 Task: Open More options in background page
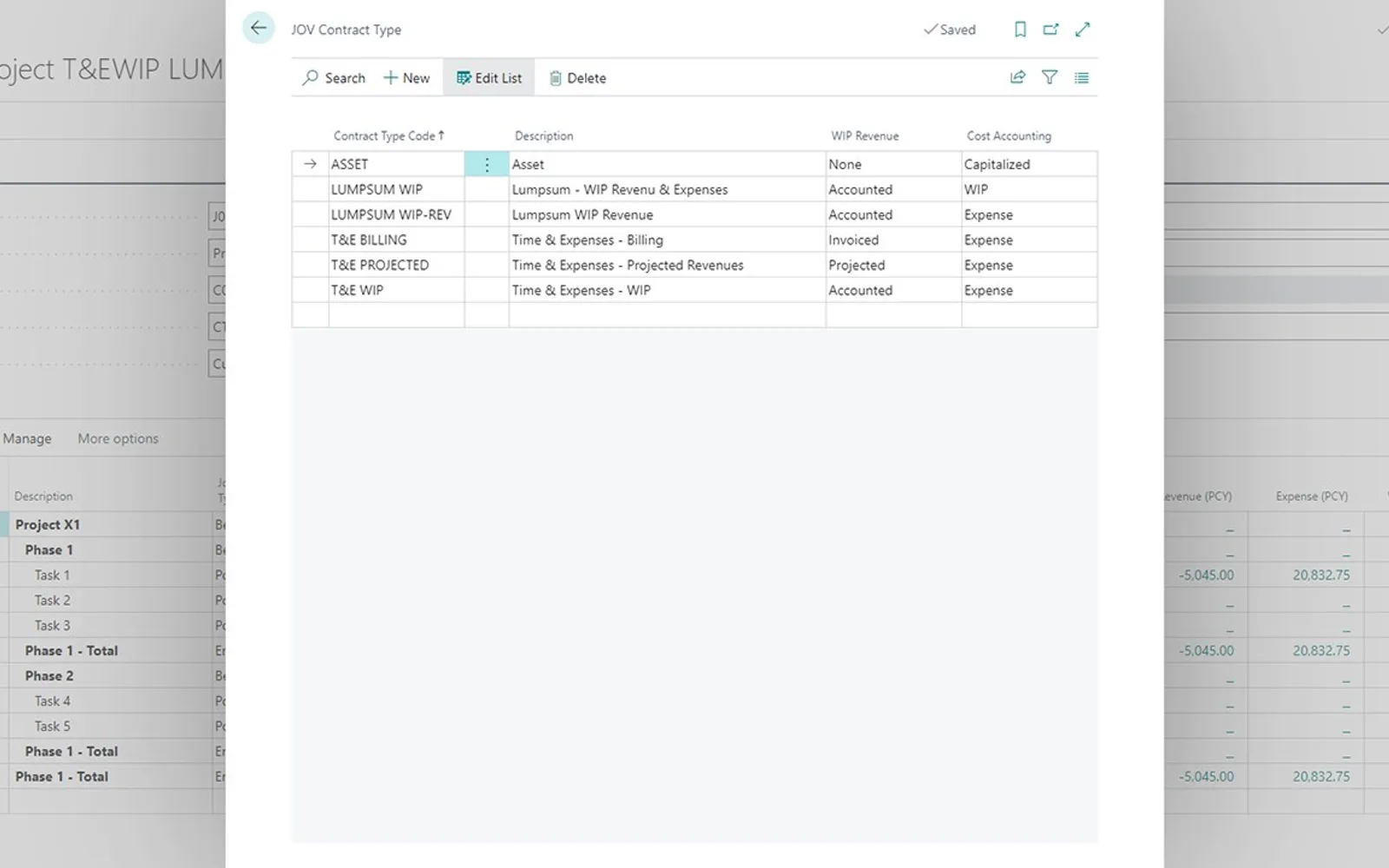pos(118,438)
